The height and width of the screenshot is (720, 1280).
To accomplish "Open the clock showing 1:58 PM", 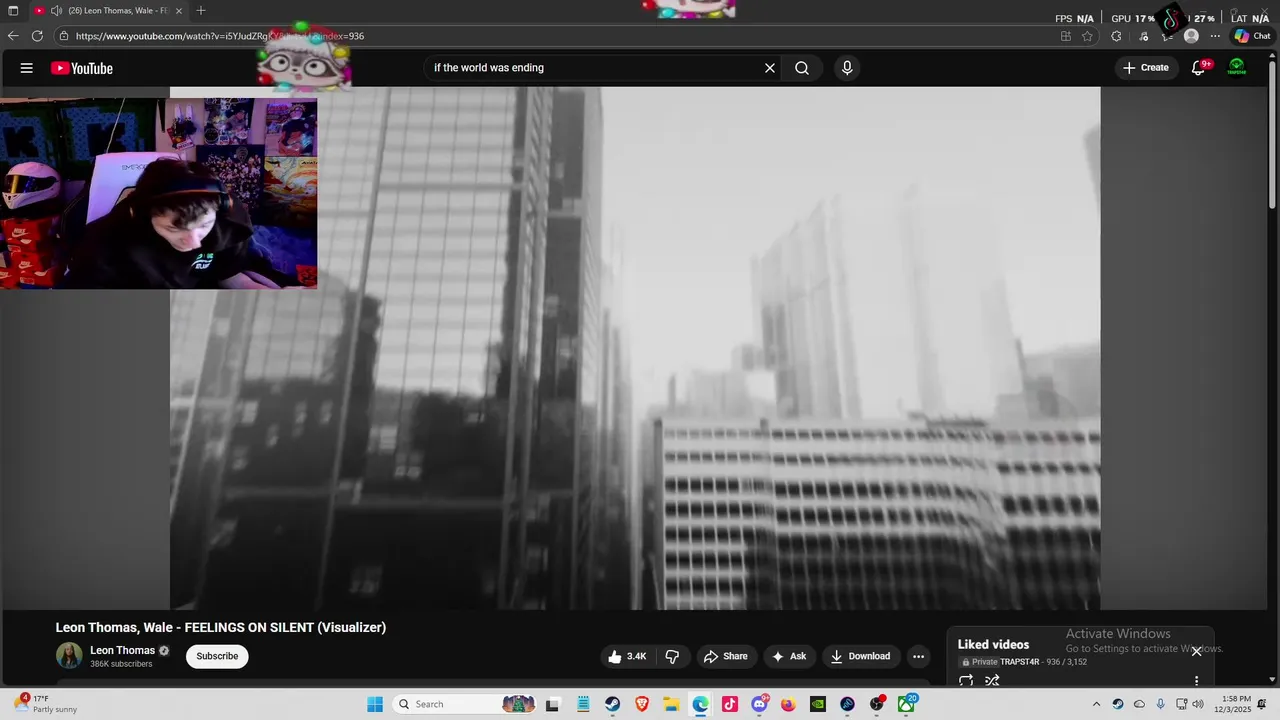I will pyautogui.click(x=1232, y=704).
